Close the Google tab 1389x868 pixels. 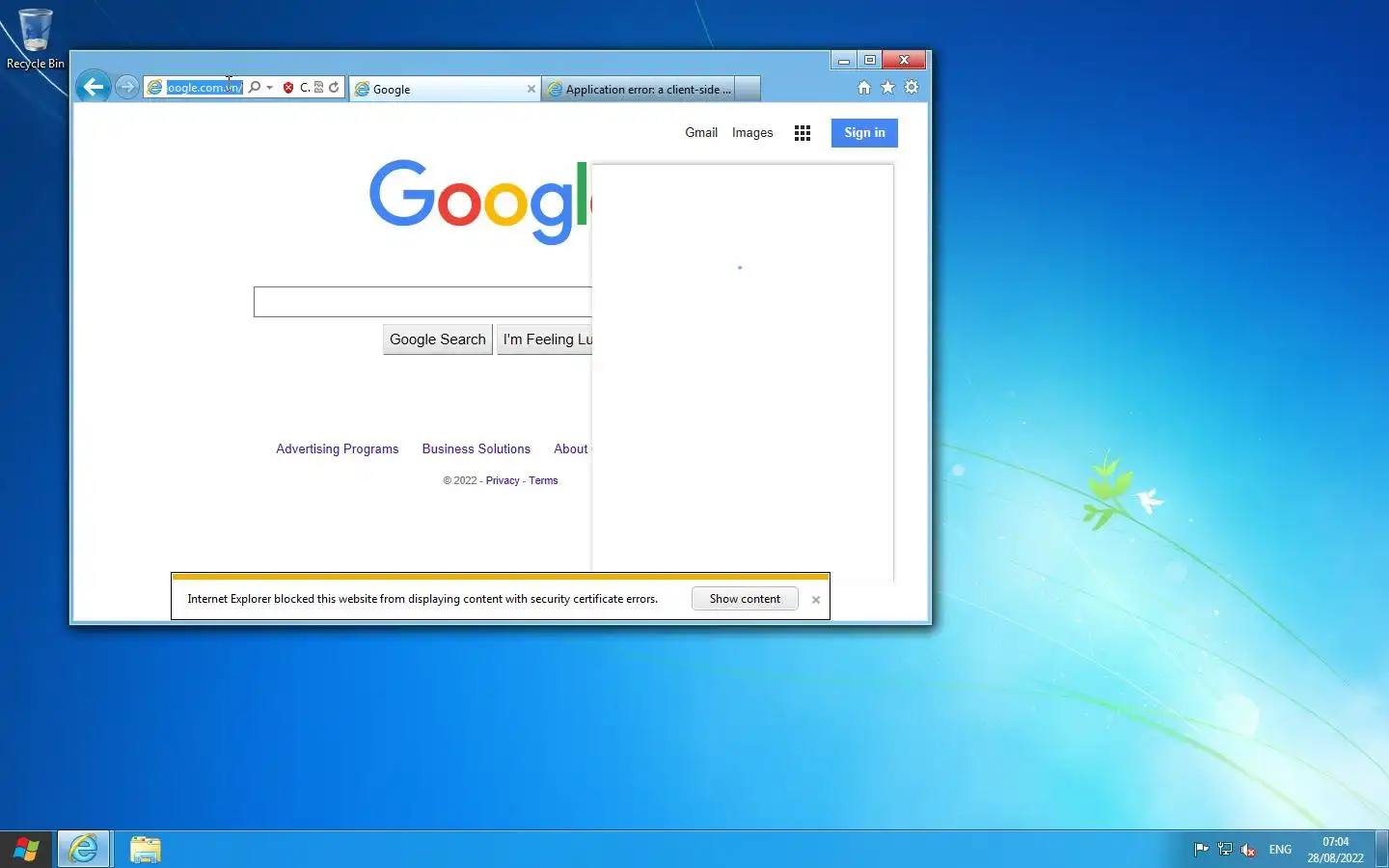coord(531,89)
